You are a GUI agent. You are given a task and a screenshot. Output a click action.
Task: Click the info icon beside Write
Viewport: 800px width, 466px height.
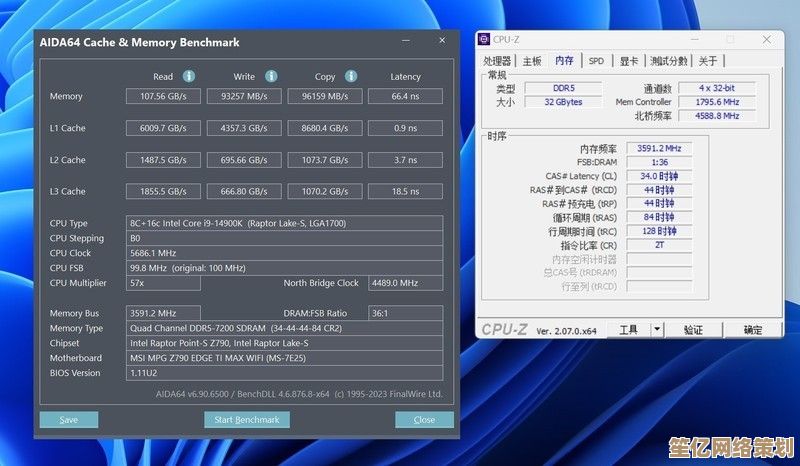271,76
